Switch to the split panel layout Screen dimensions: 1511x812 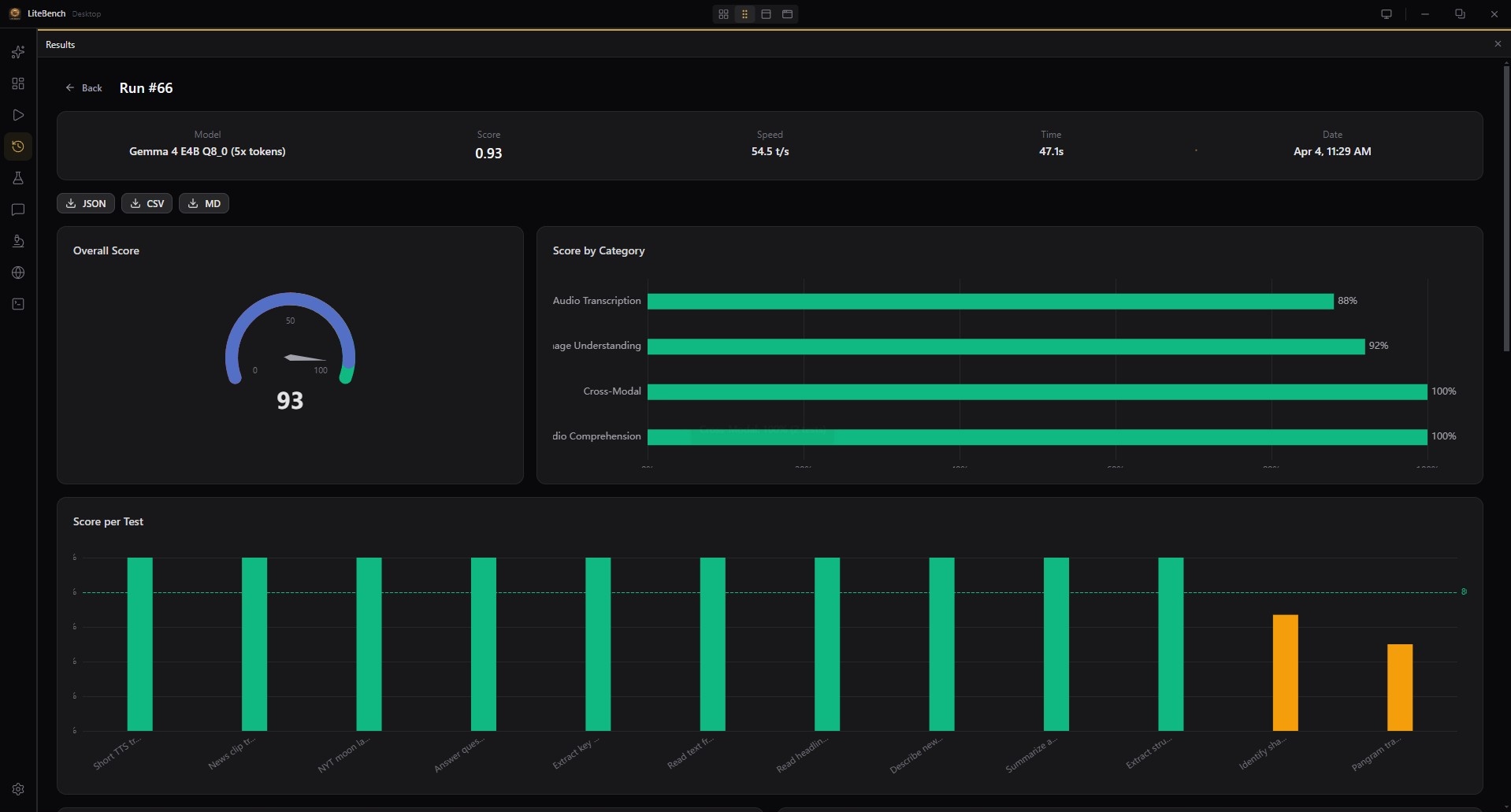766,14
